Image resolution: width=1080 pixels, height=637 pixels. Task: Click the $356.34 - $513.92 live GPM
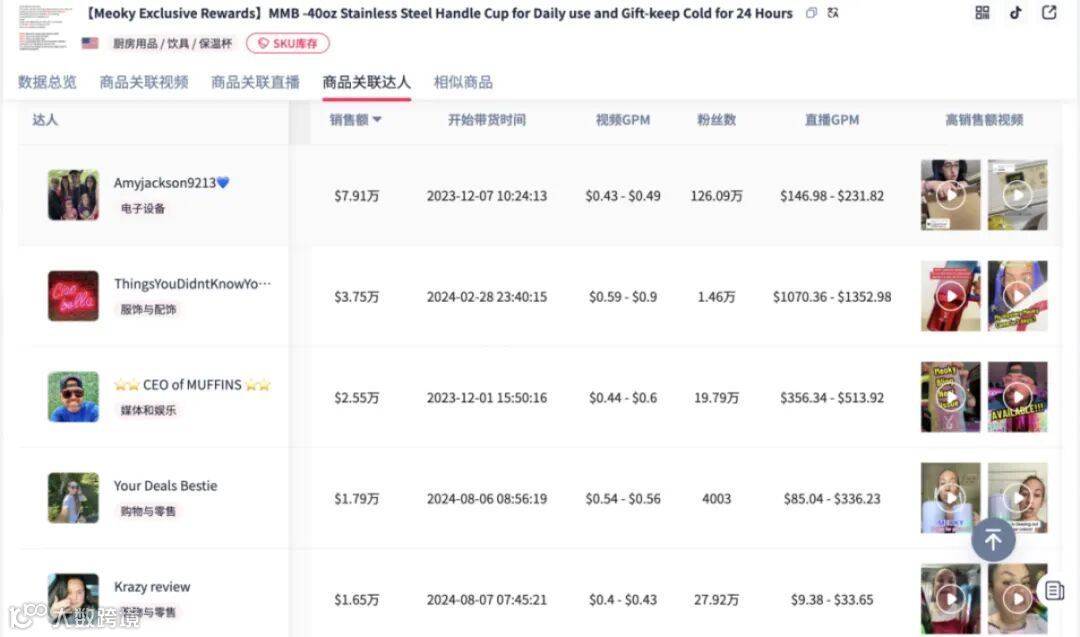(832, 397)
